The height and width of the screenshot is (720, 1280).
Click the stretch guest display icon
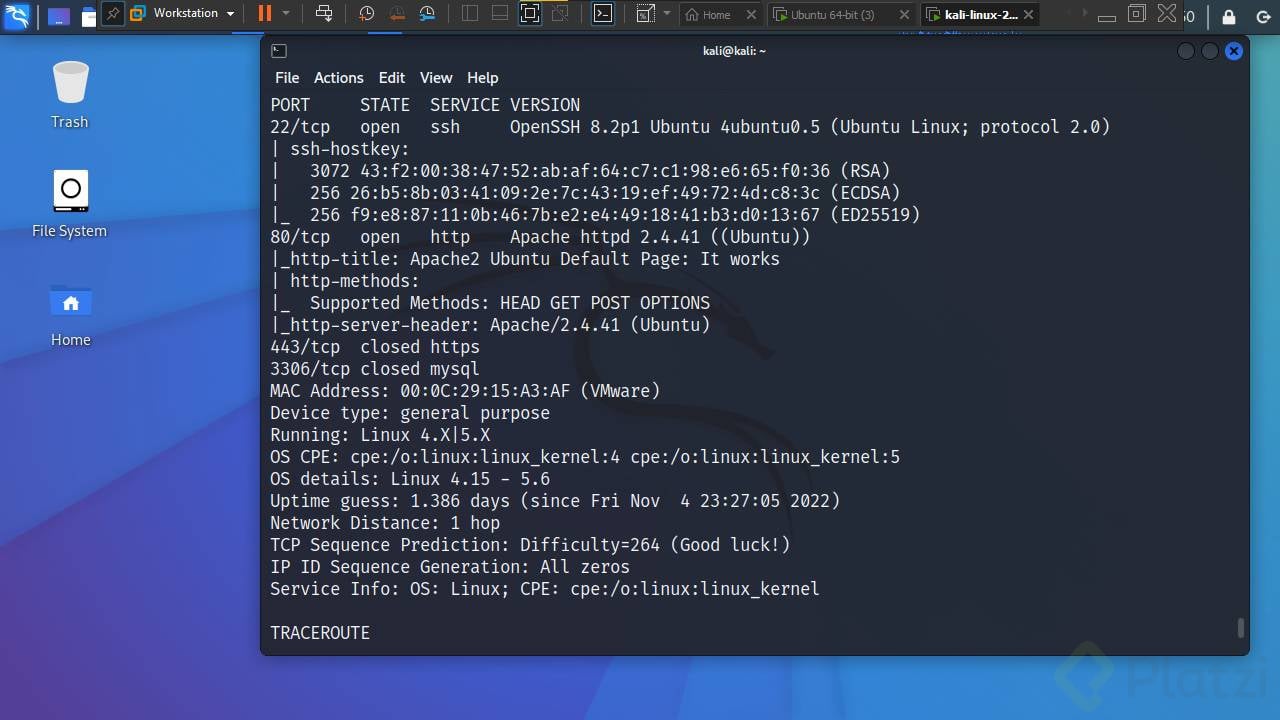pos(645,13)
